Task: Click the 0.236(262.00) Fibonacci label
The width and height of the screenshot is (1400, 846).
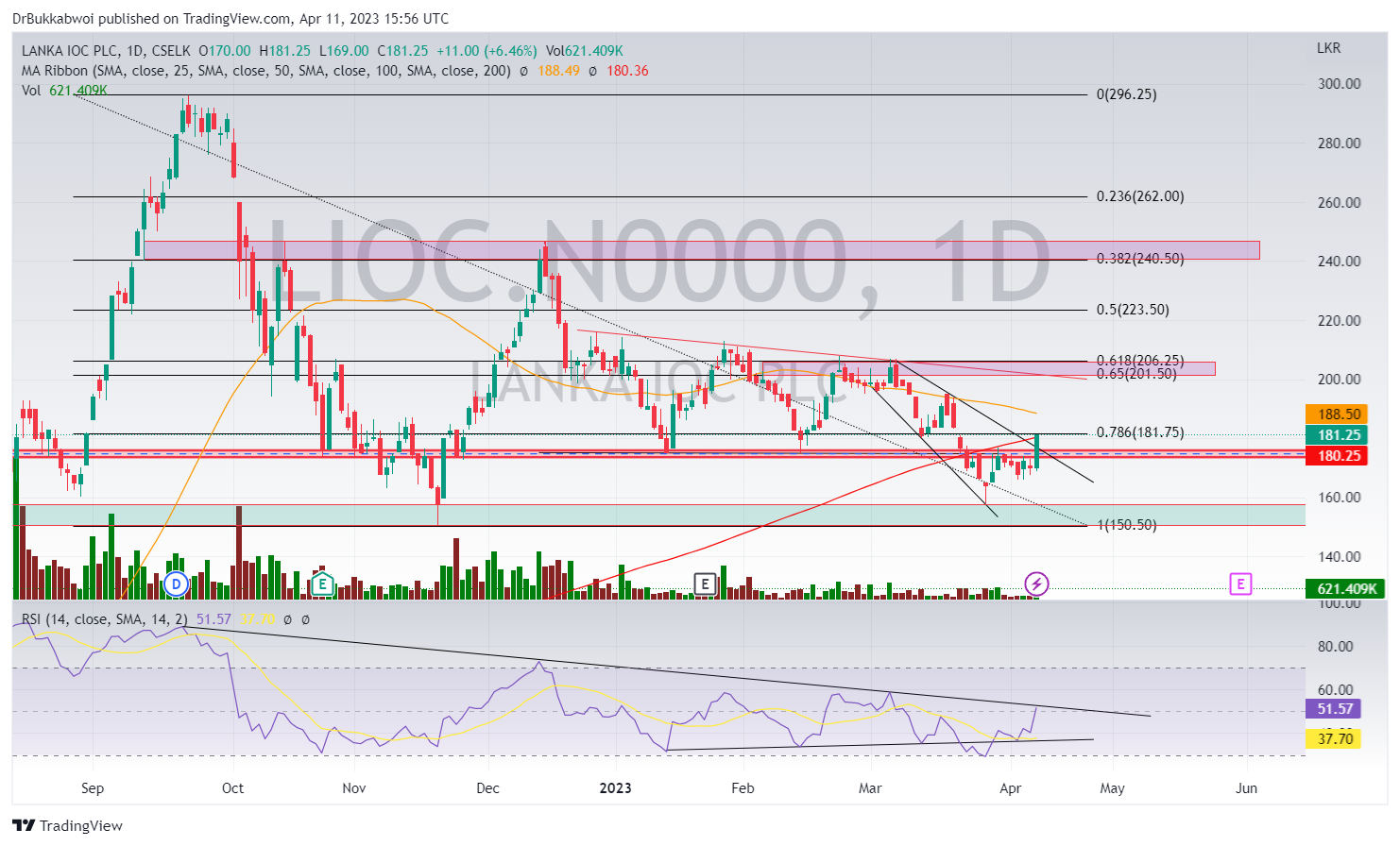Action: click(1140, 196)
